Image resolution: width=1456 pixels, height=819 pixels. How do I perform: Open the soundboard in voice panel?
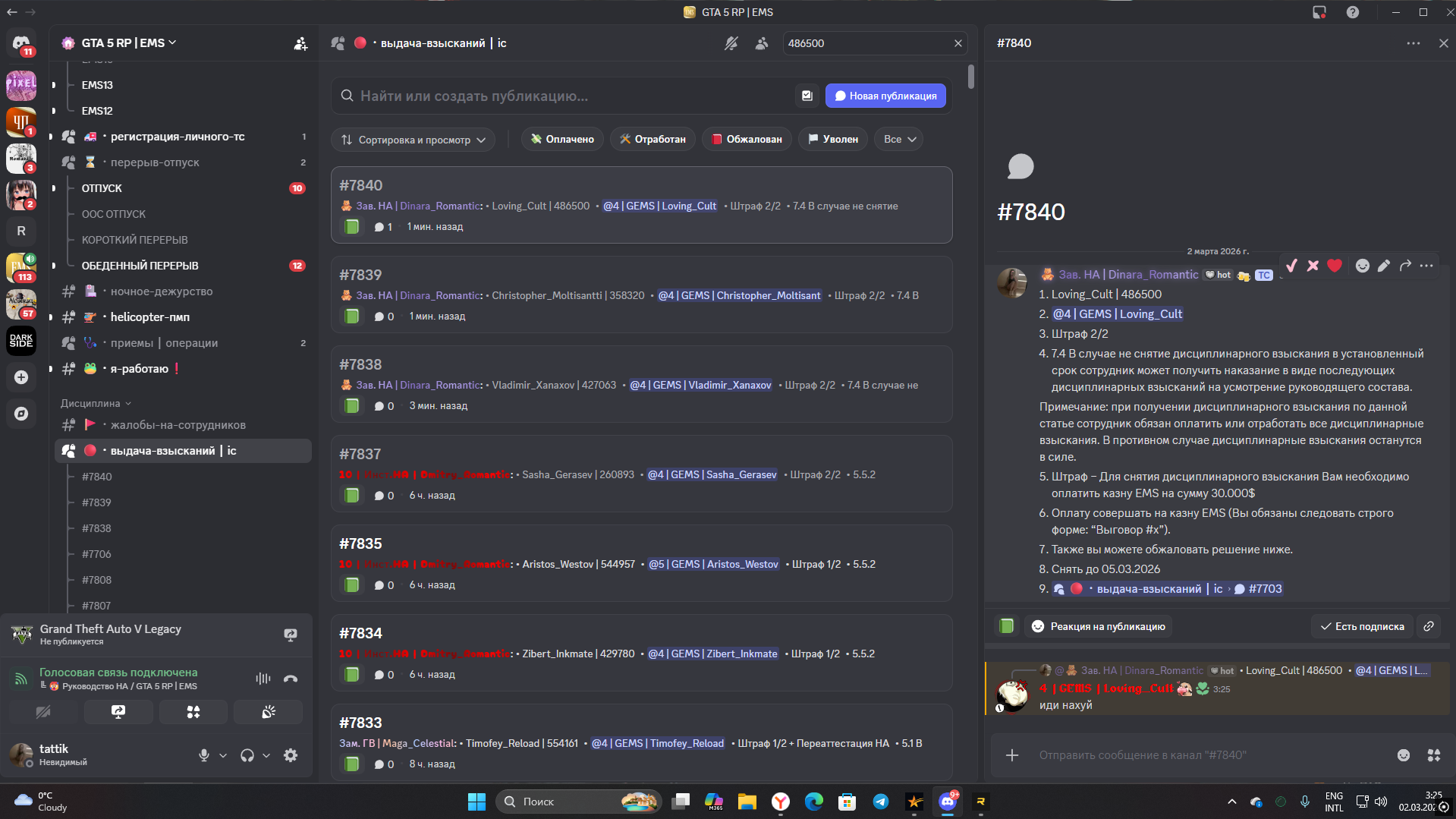pyautogui.click(x=269, y=712)
